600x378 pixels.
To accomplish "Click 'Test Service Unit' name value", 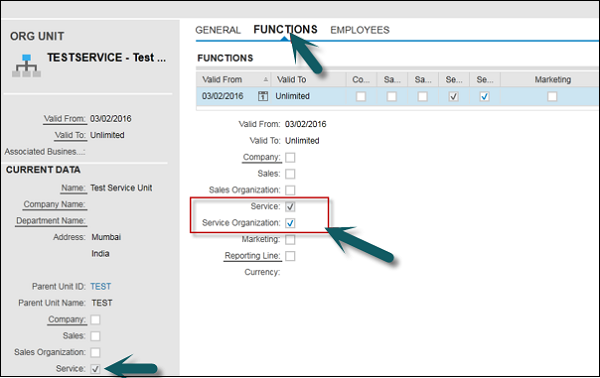I will click(121, 188).
